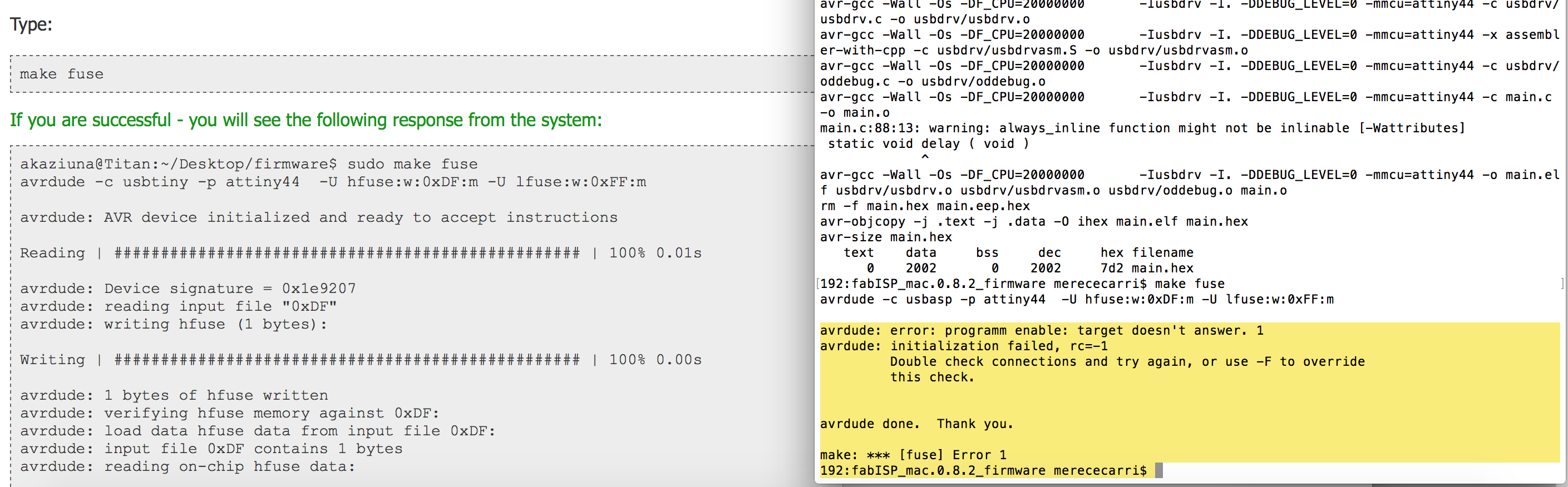Click 'sudo make fuse' prompt line in webpage
1568x487 pixels.
pyautogui.click(x=248, y=164)
